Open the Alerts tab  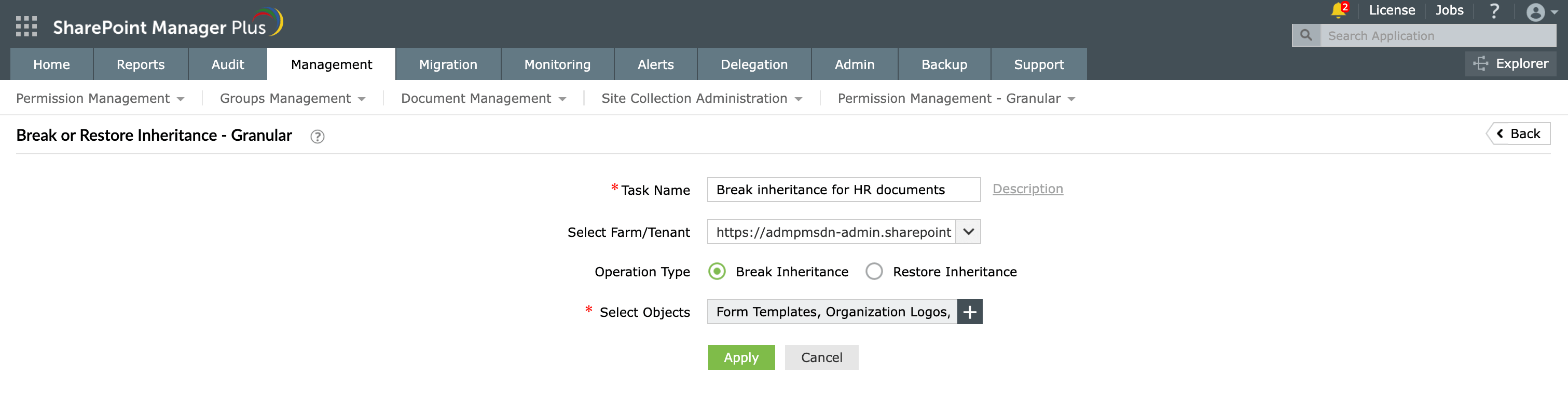[655, 64]
